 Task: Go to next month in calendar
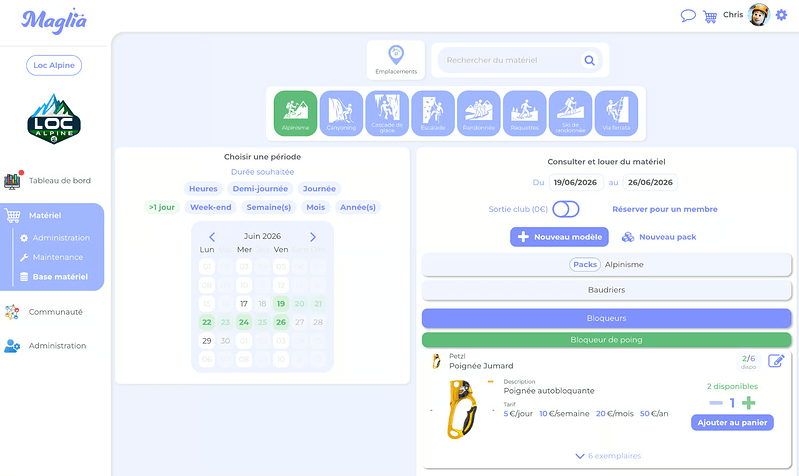click(x=313, y=237)
